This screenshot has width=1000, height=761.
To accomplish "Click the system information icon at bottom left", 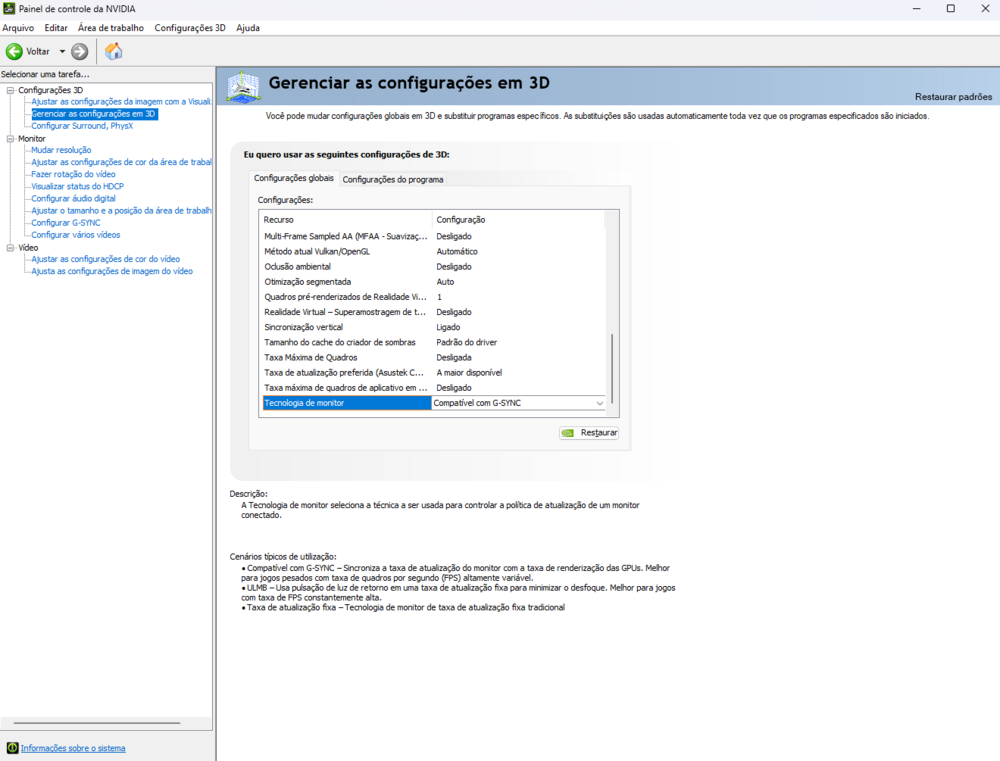I will point(12,748).
